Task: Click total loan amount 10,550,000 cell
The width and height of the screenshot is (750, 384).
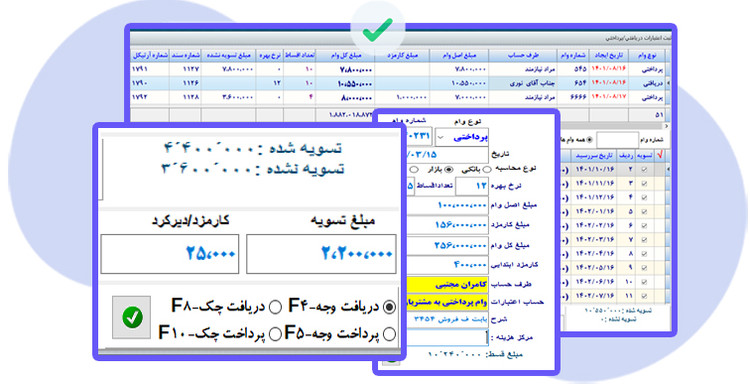Action: pos(345,83)
